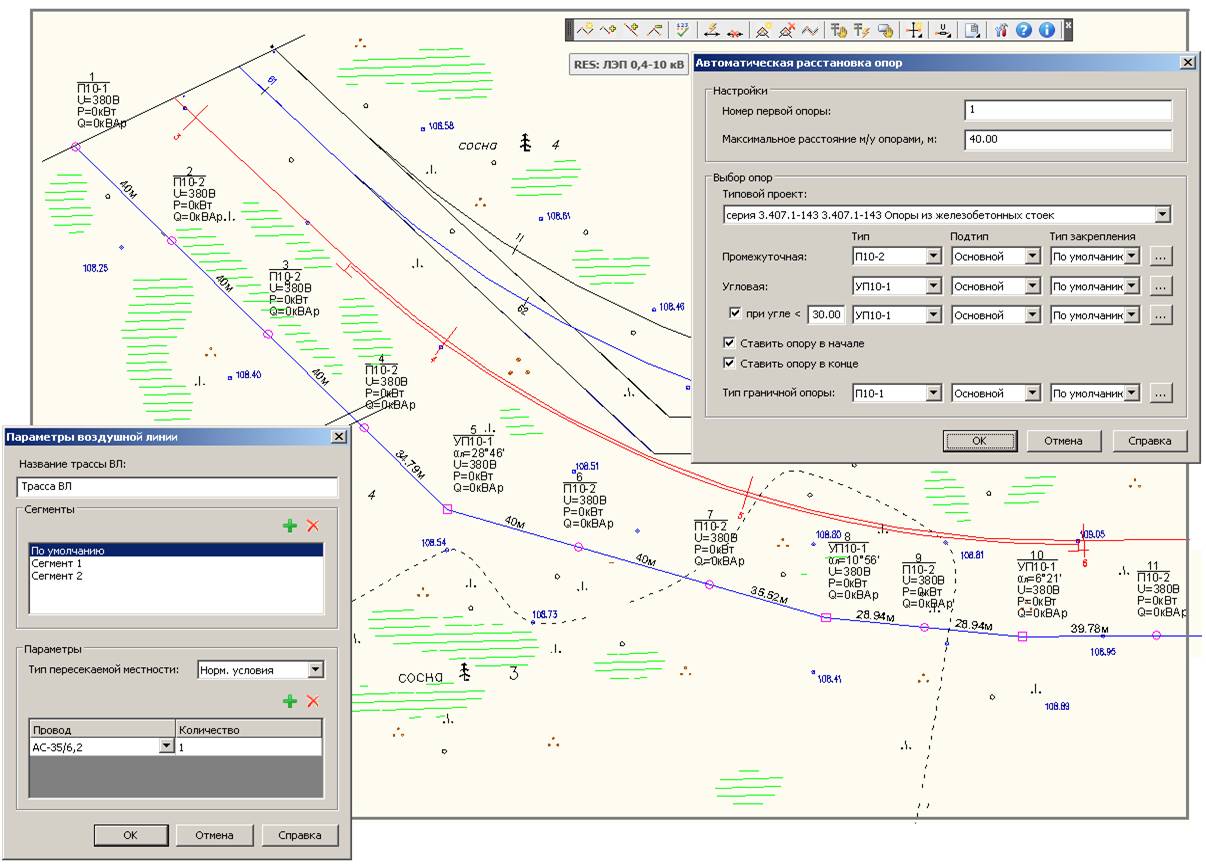Image resolution: width=1206 pixels, height=867 pixels.
Task: Click the add vertex polyline icon with green plus
Action: [x=608, y=30]
